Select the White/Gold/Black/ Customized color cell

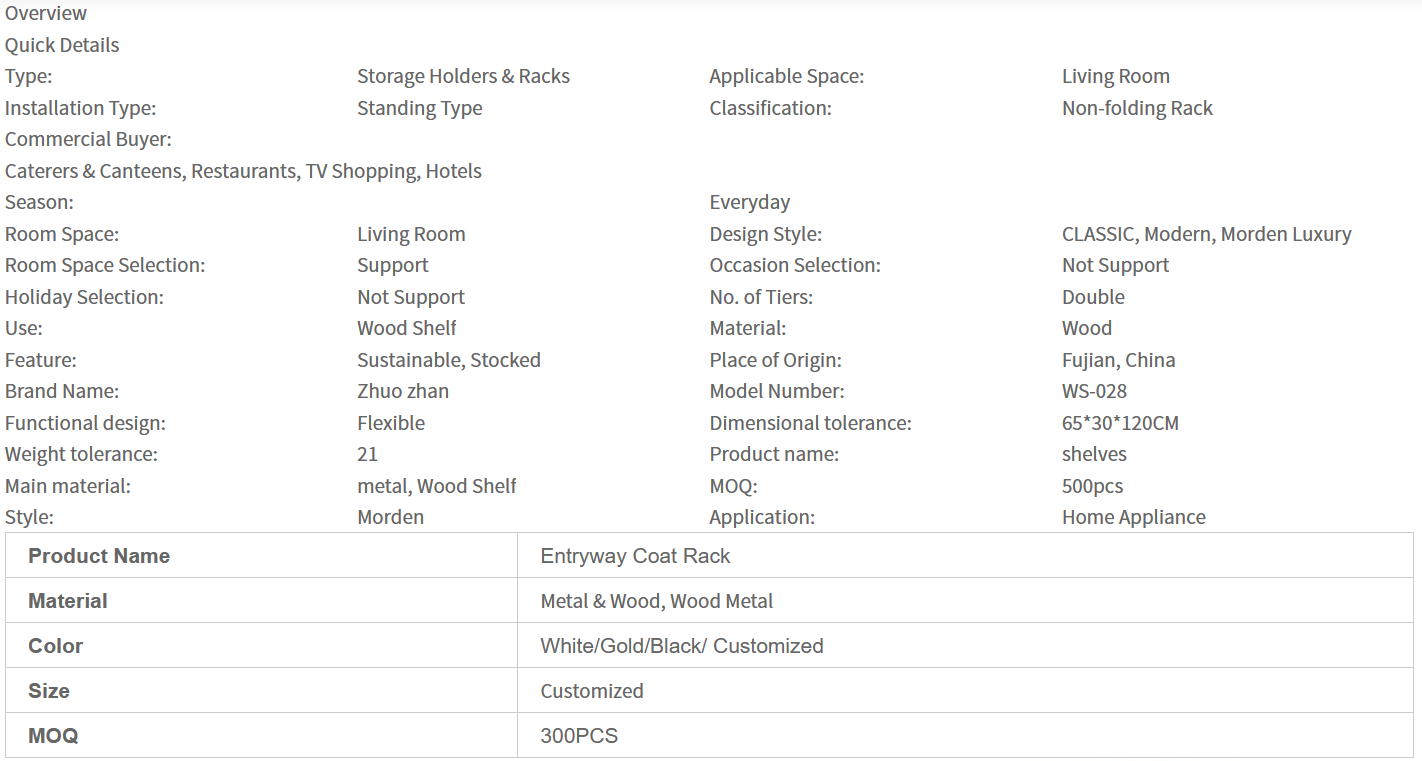[x=681, y=646]
